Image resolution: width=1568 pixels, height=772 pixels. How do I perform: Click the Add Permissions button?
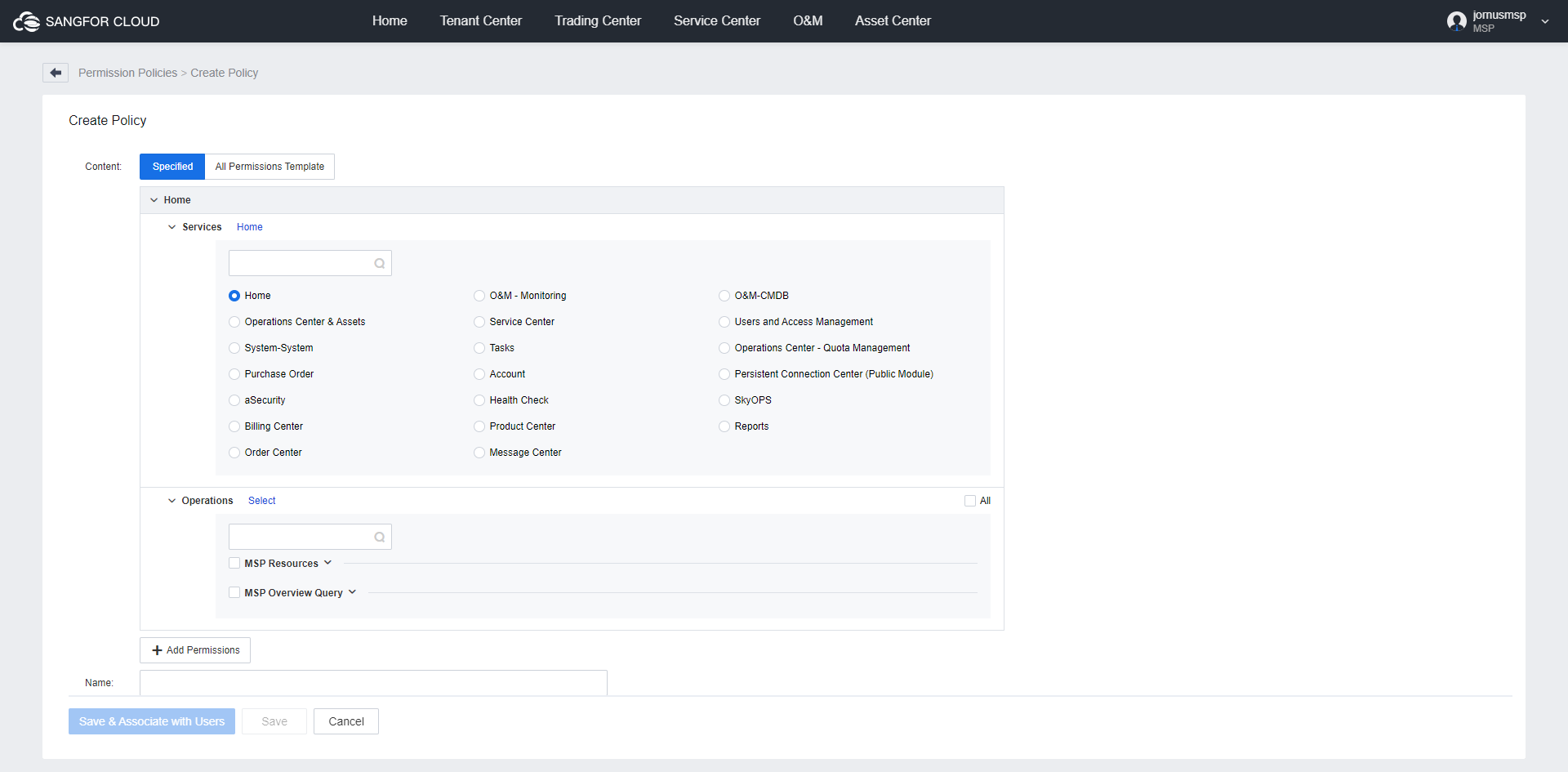[x=195, y=650]
